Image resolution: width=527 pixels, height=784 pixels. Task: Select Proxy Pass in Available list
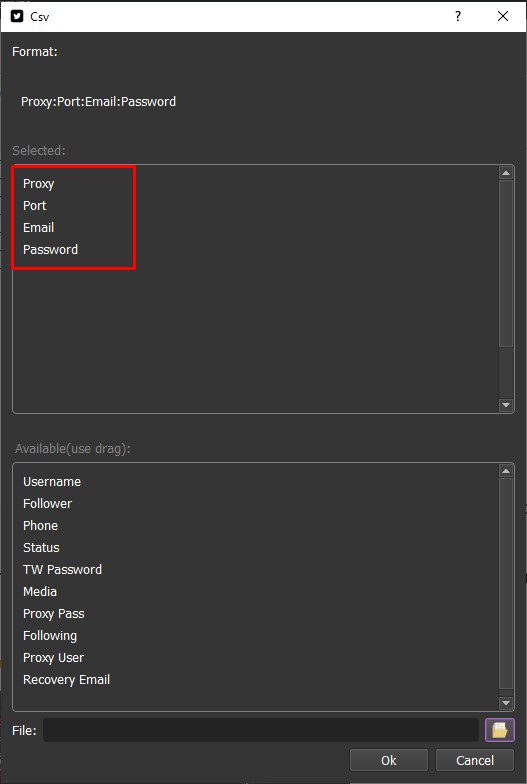[54, 614]
